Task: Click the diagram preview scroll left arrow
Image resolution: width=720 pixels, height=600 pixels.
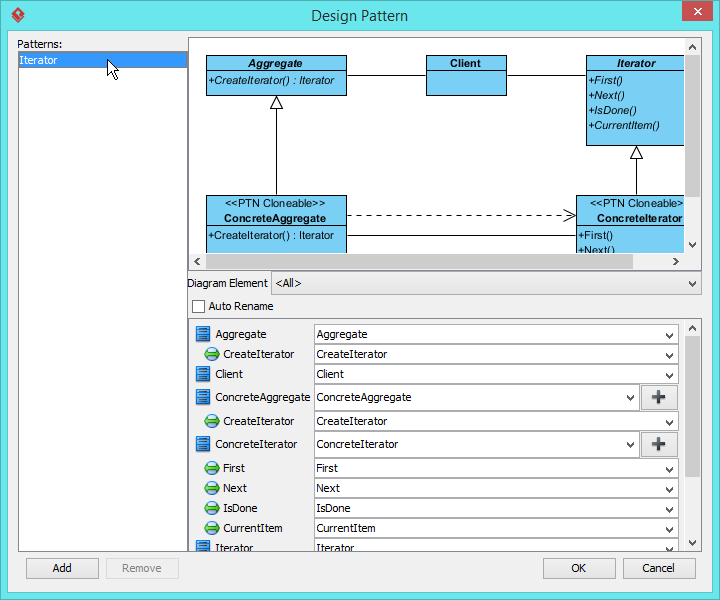Action: (x=197, y=262)
